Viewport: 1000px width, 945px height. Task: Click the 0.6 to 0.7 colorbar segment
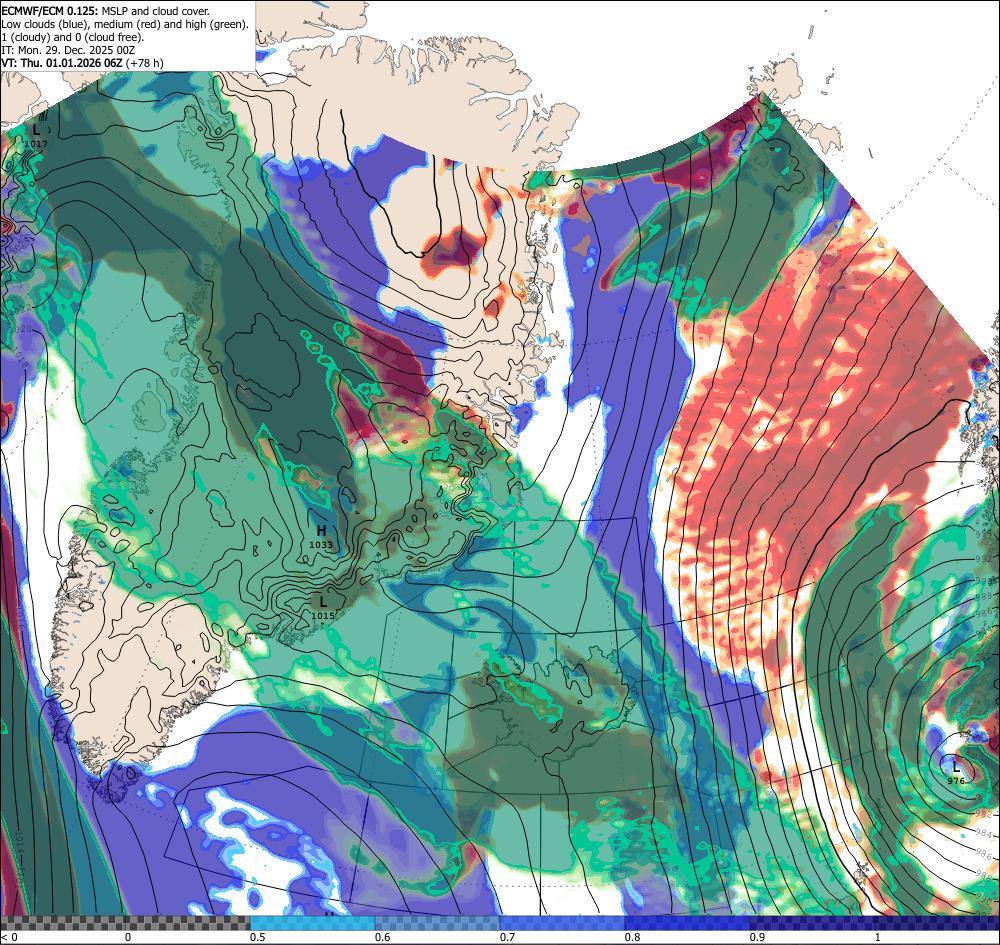pos(438,923)
